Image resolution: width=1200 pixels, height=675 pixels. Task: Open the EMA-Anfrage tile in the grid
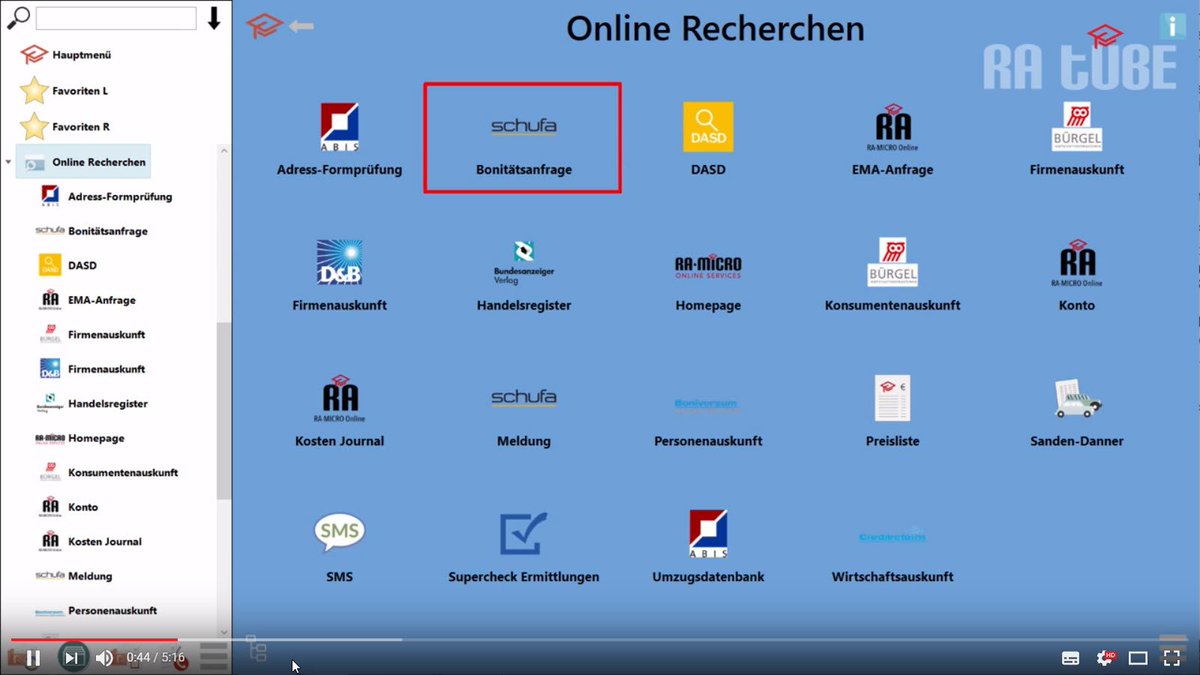892,140
